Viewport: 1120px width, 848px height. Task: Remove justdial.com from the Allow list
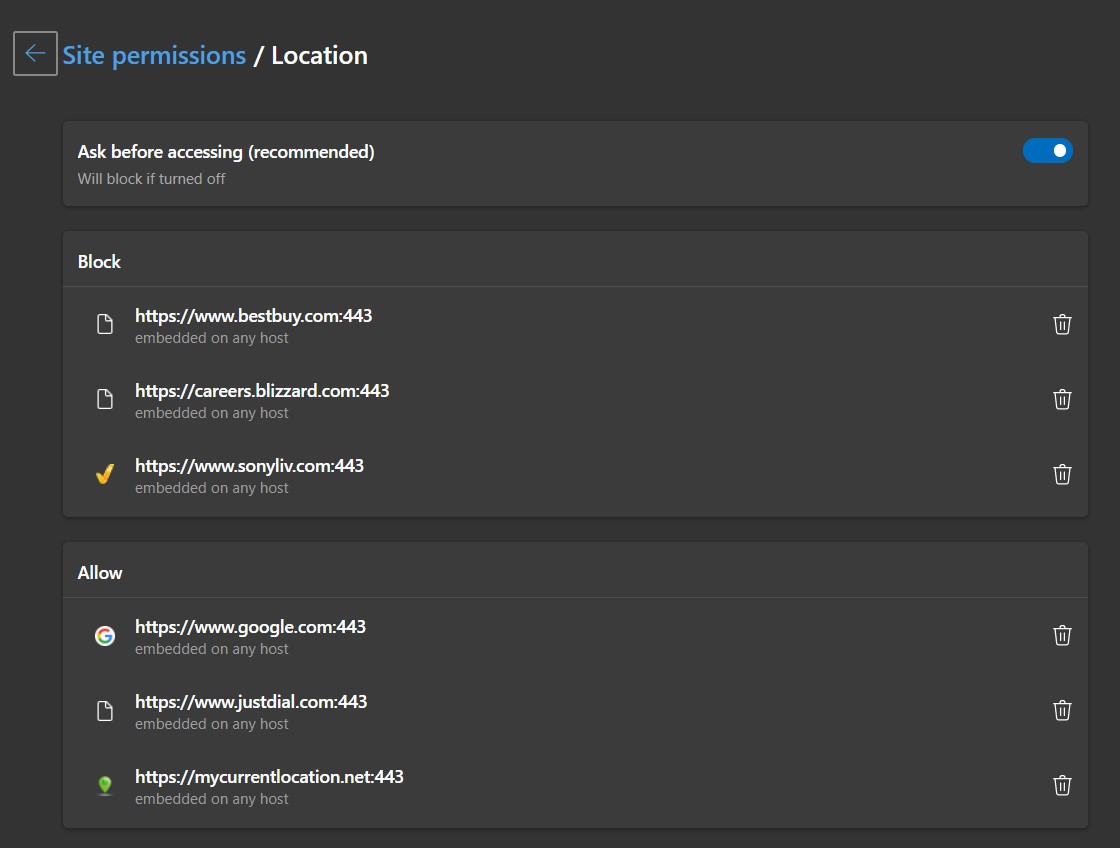pos(1062,710)
